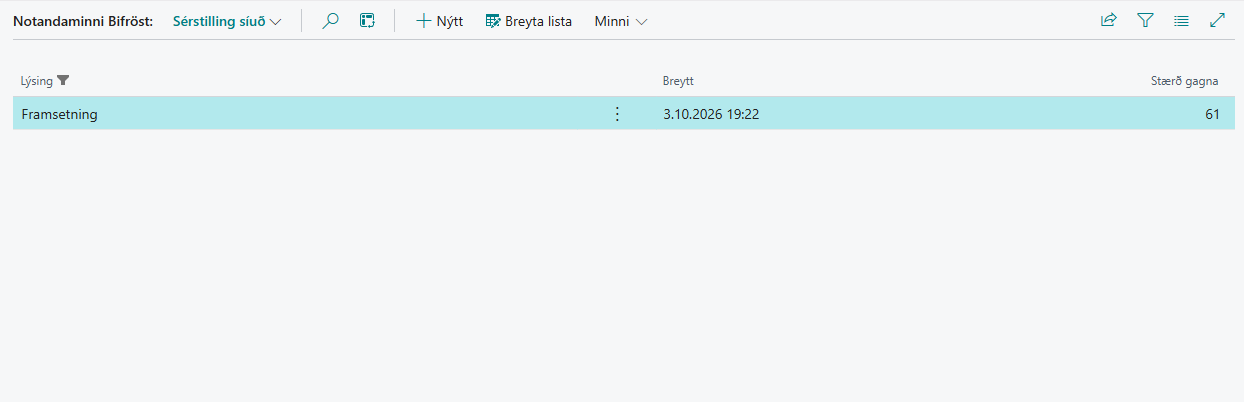The width and height of the screenshot is (1244, 402).
Task: Open the search magnifier icon
Action: click(x=330, y=20)
